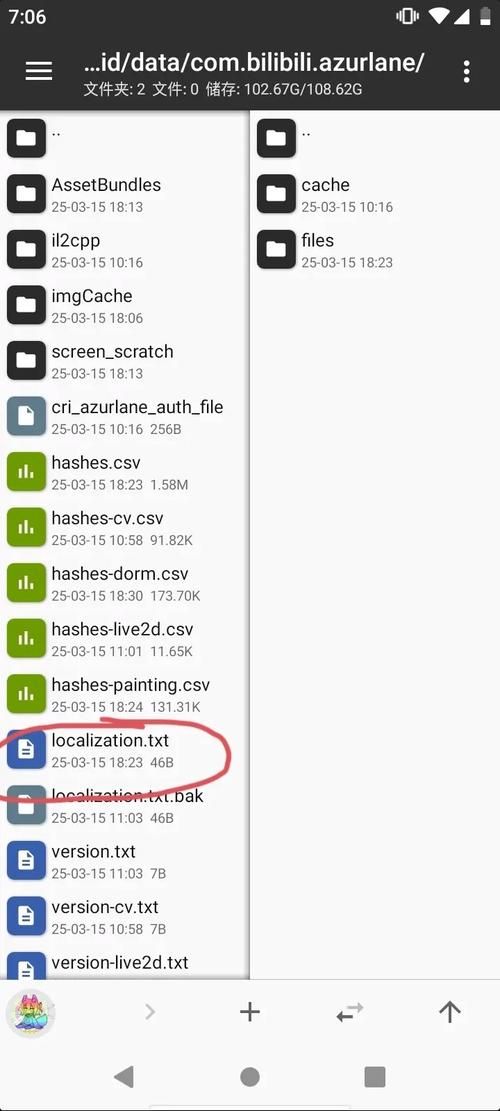This screenshot has height=1111, width=500.
Task: Swap panes with the double-arrow icon
Action: (350, 1012)
